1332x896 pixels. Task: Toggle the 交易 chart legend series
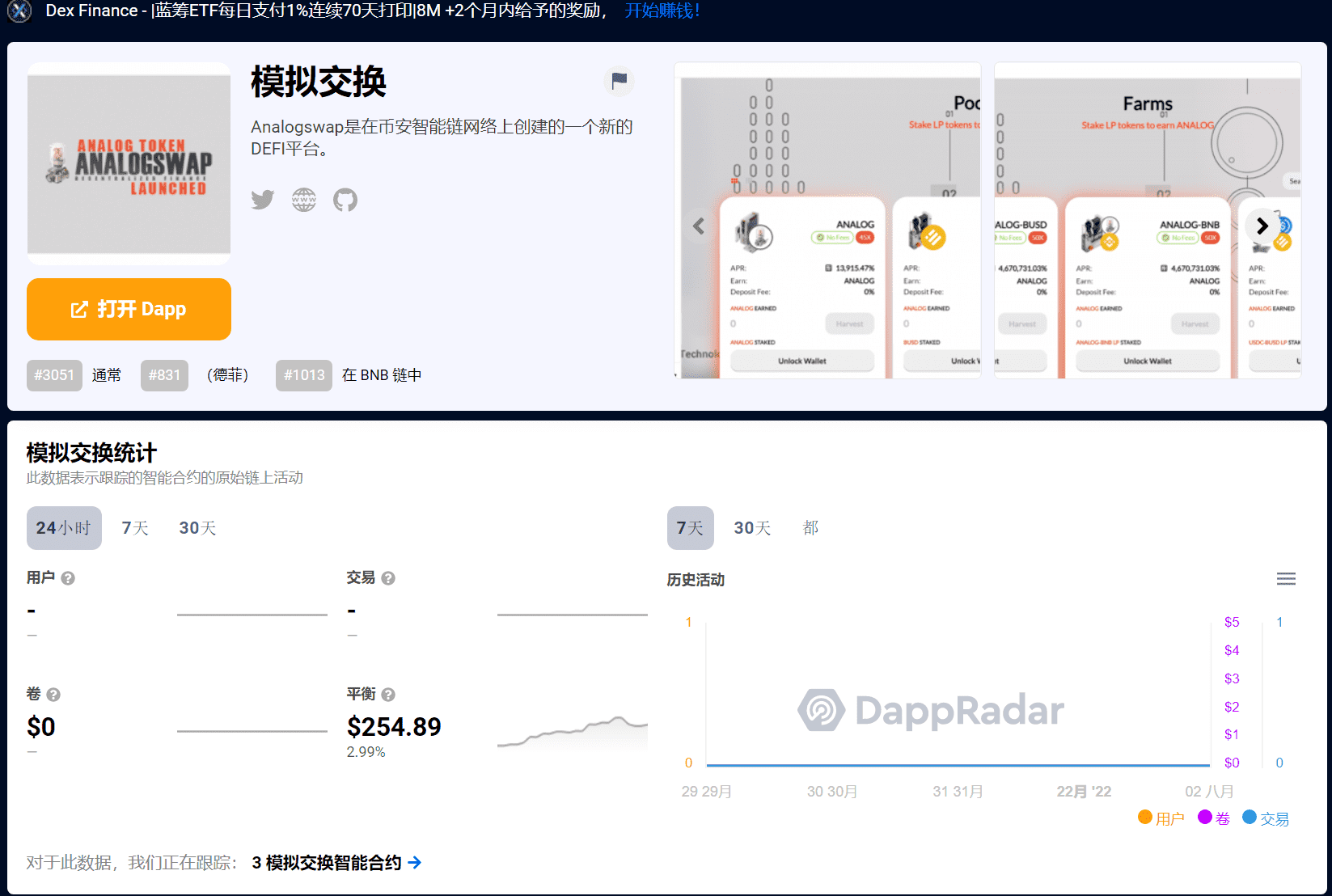[1266, 818]
